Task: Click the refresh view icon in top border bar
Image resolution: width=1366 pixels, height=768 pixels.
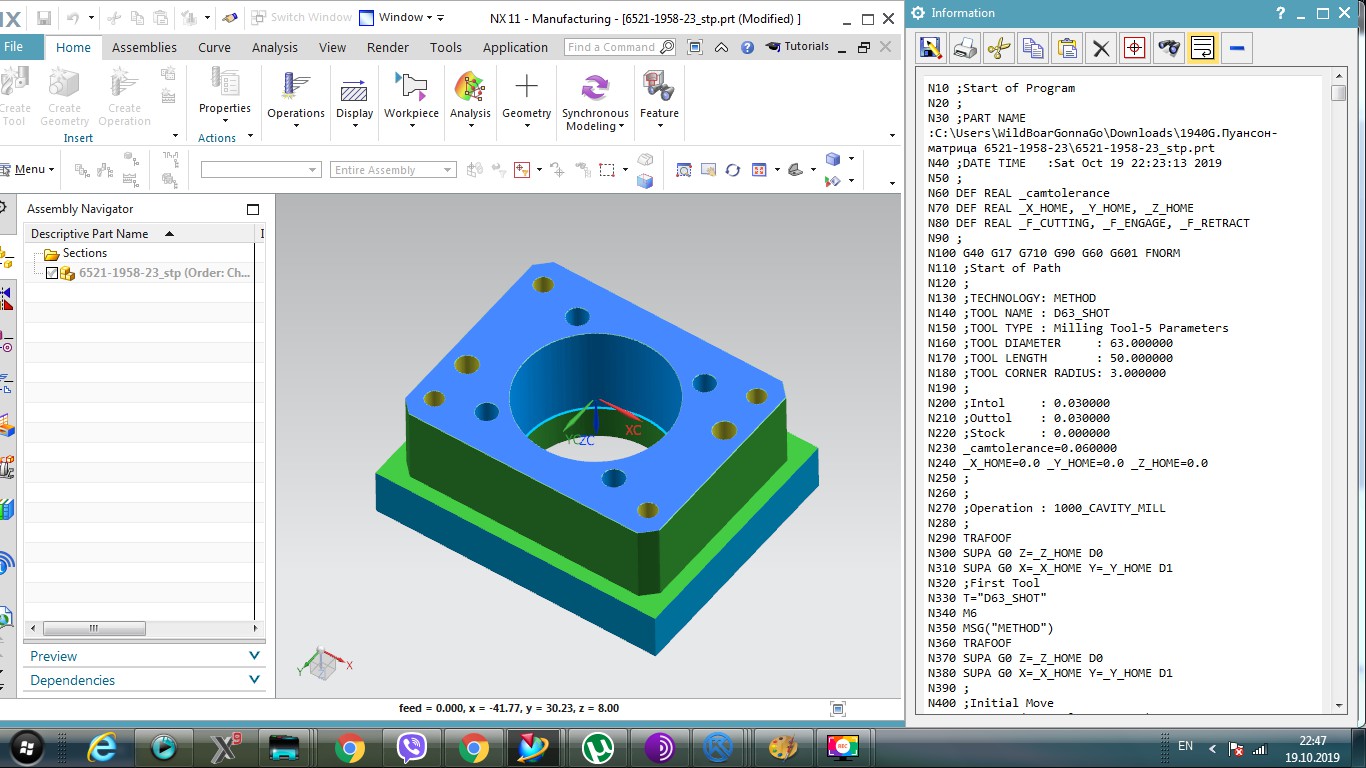Action: (x=733, y=170)
